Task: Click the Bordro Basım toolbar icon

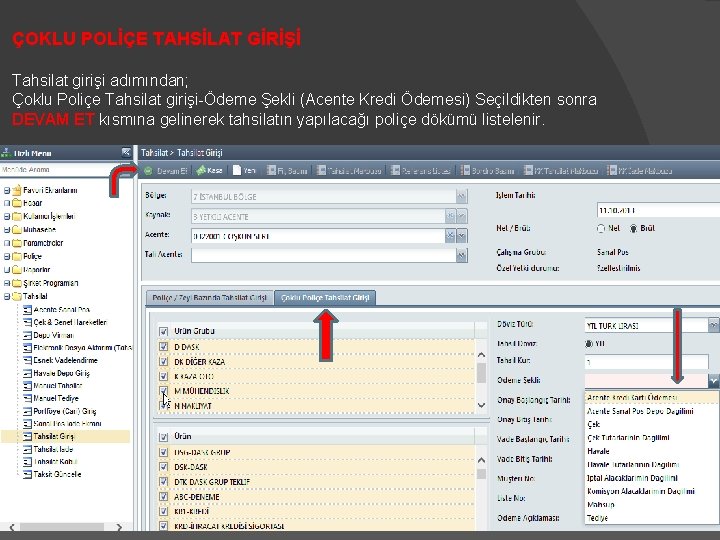Action: point(465,170)
